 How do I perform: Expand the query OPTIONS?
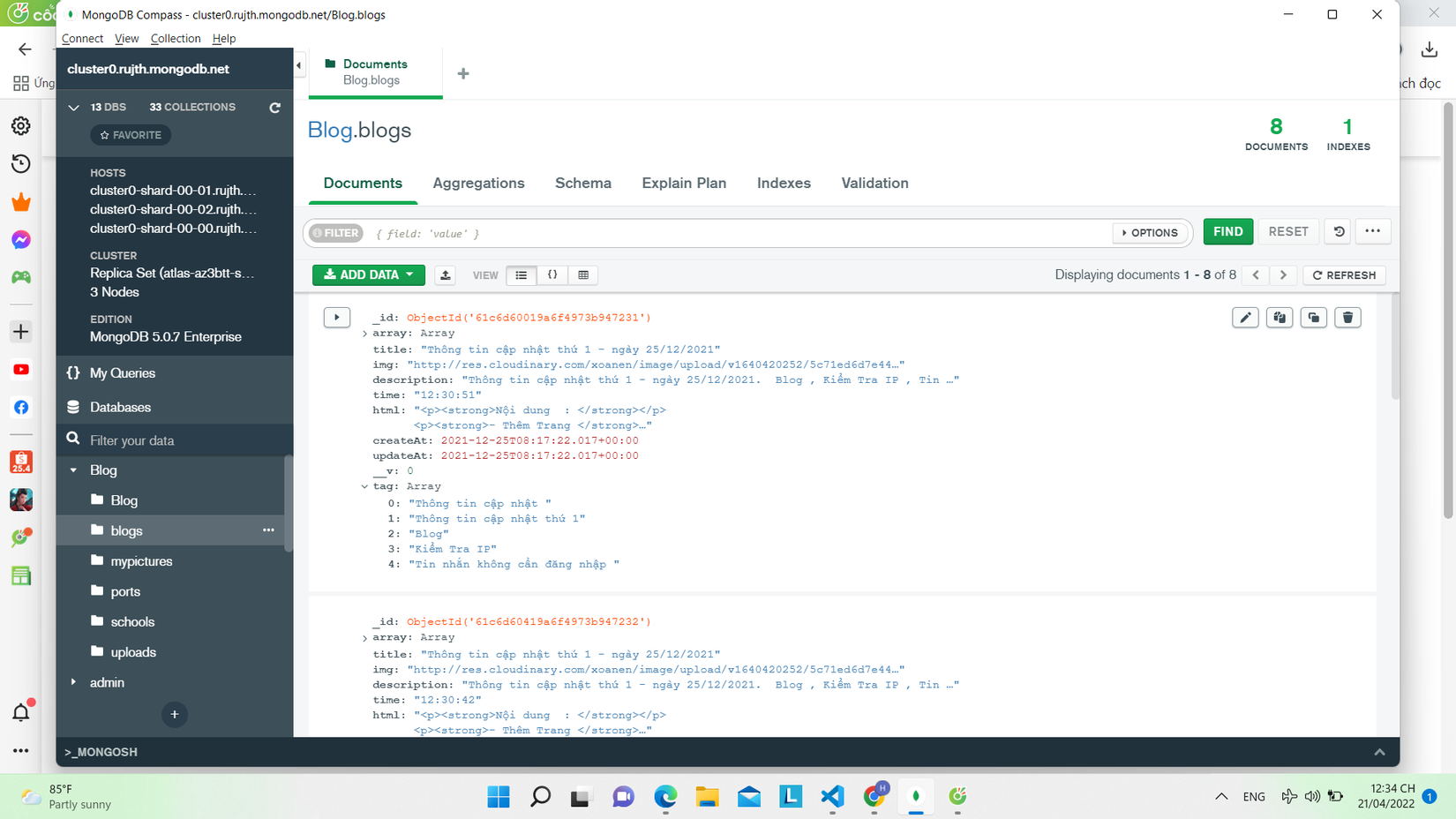pyautogui.click(x=1150, y=233)
